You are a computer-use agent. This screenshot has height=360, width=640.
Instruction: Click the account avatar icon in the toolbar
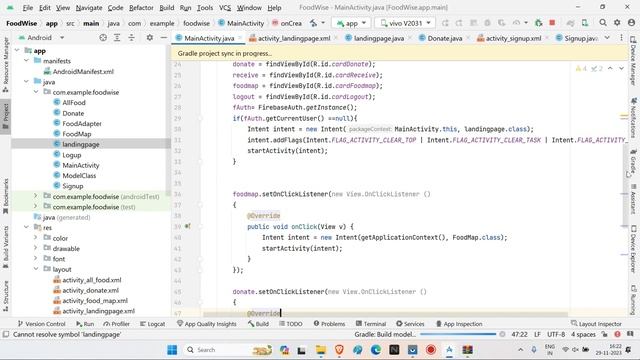point(631,23)
